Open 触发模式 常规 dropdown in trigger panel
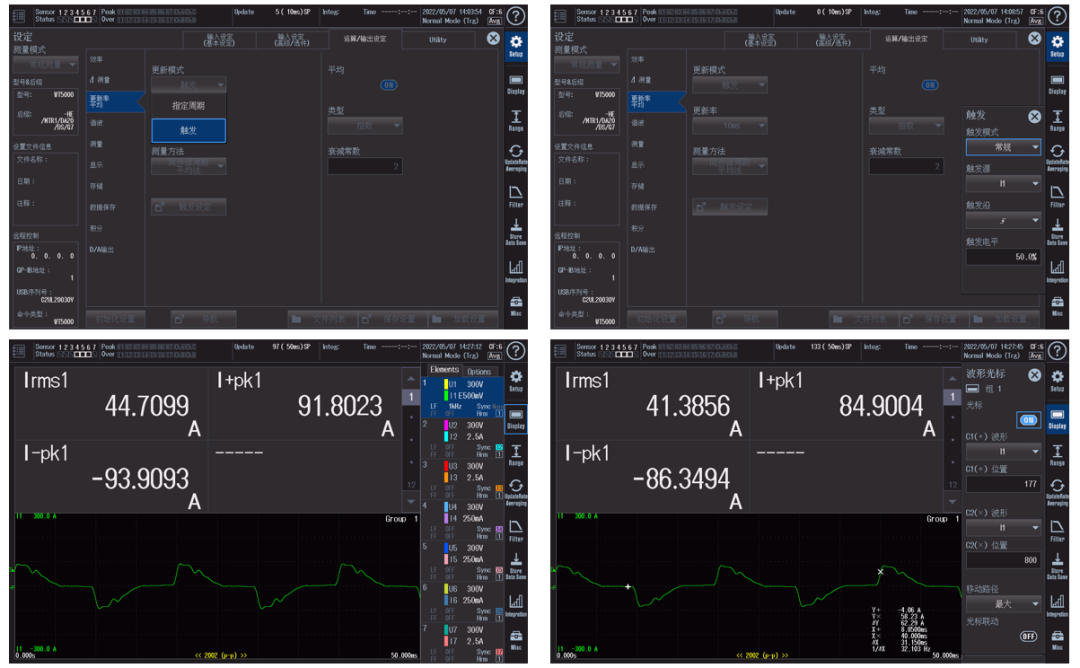This screenshot has height=668, width=1080. pos(1003,147)
